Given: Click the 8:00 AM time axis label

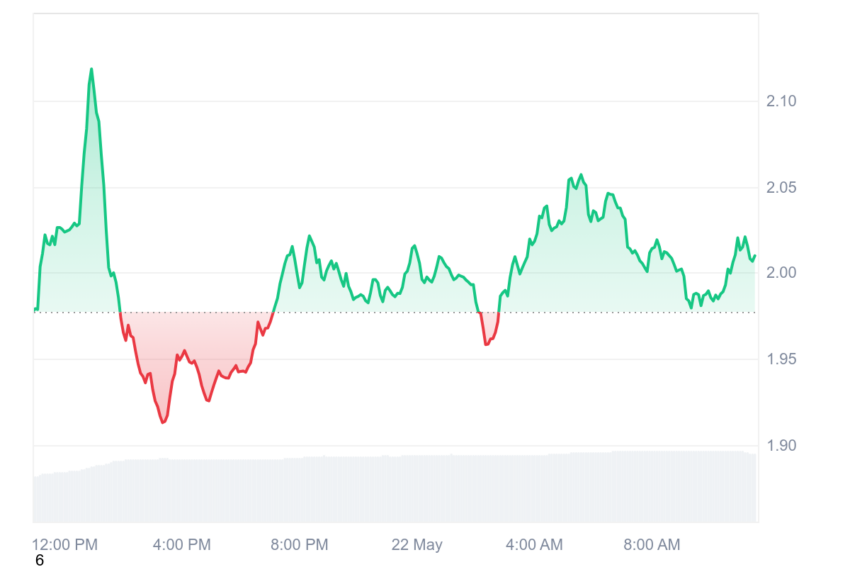Looking at the screenshot, I should point(652,544).
